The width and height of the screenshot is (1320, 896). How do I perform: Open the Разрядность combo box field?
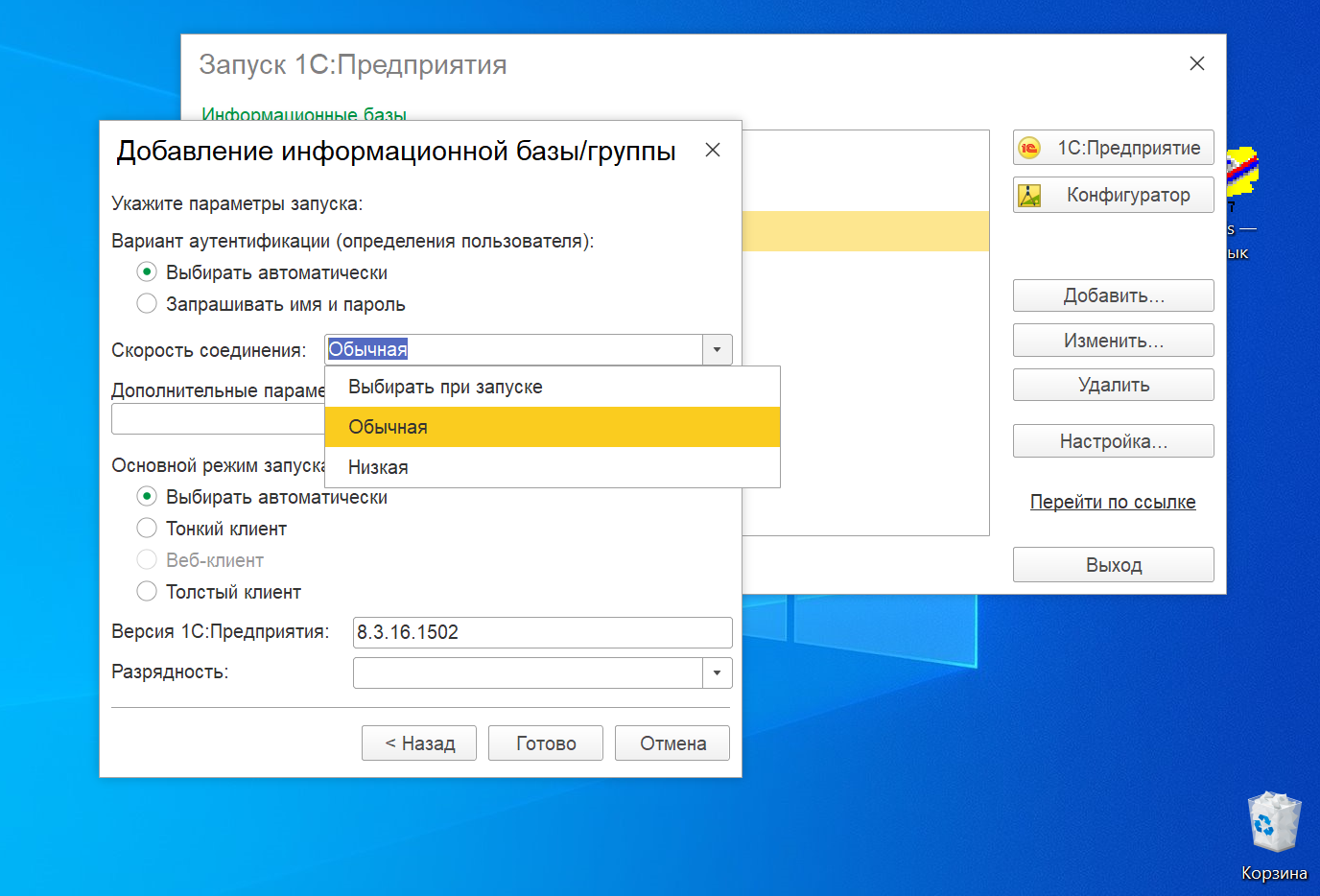tap(529, 672)
